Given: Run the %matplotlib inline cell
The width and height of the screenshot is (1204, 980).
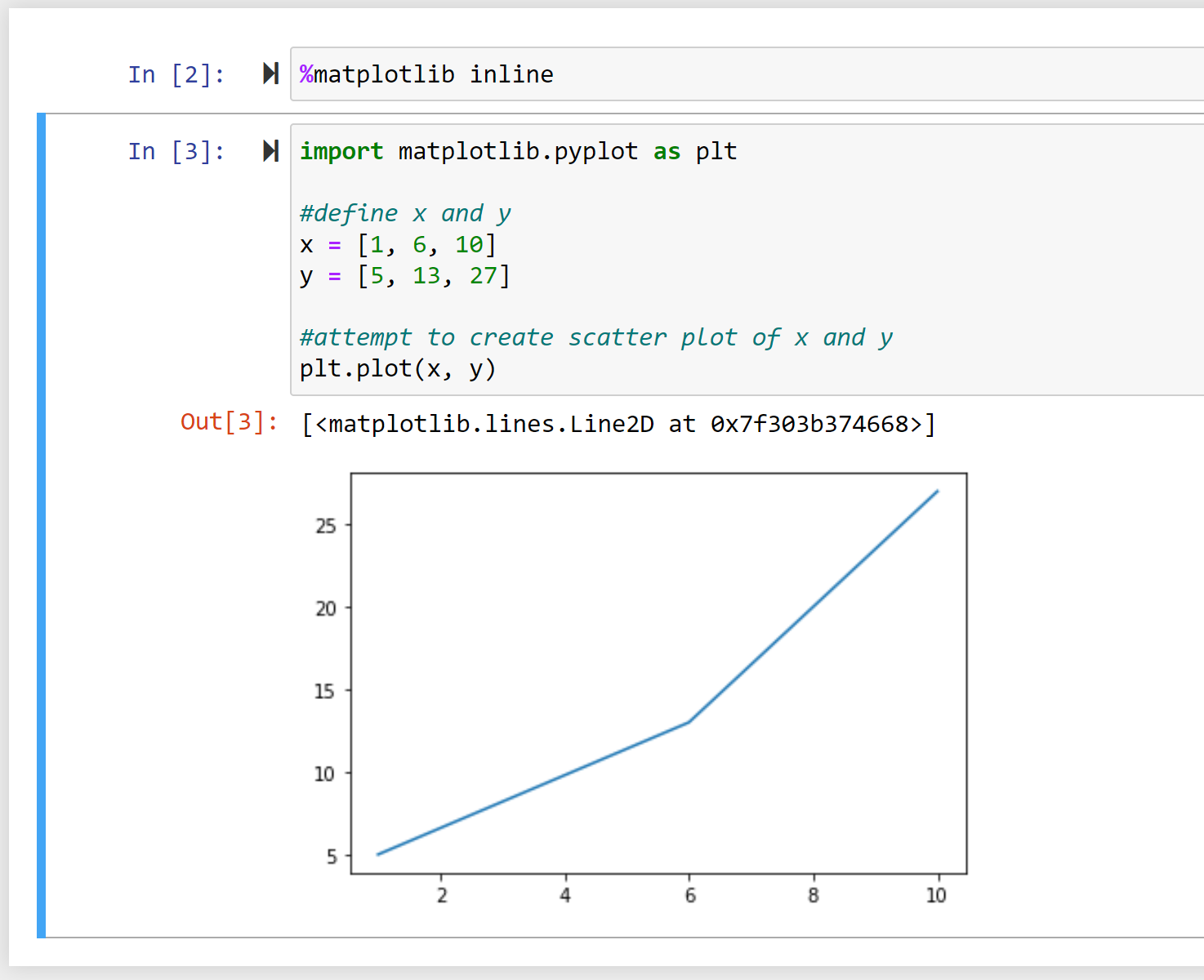Looking at the screenshot, I should point(270,73).
